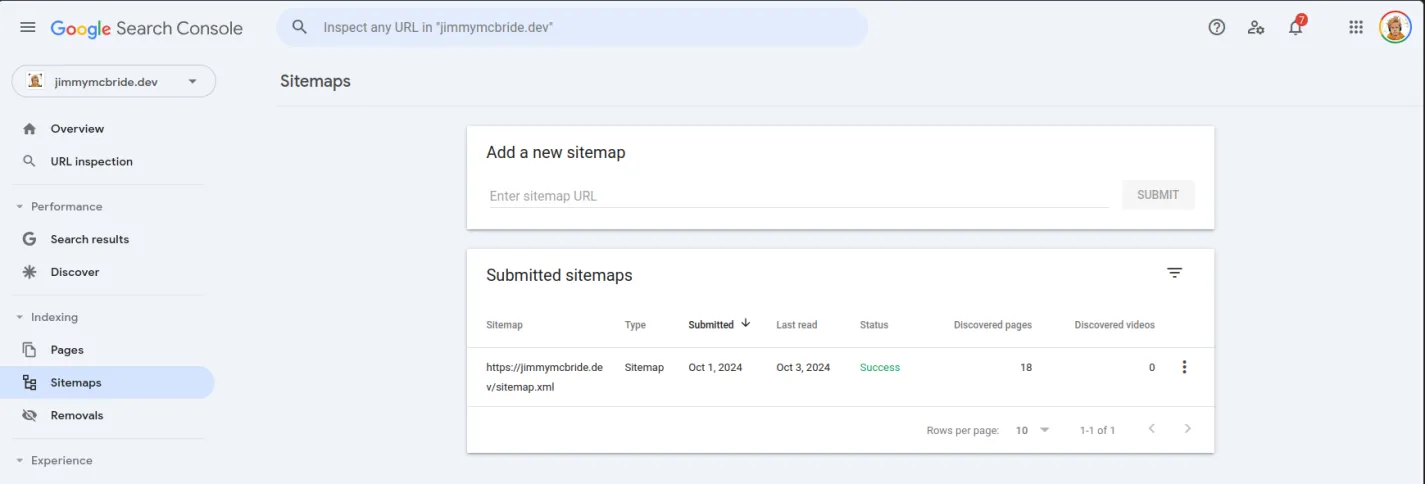Screen dimensions: 1425x484
Task: Click the Type column header
Action: [x=635, y=325]
